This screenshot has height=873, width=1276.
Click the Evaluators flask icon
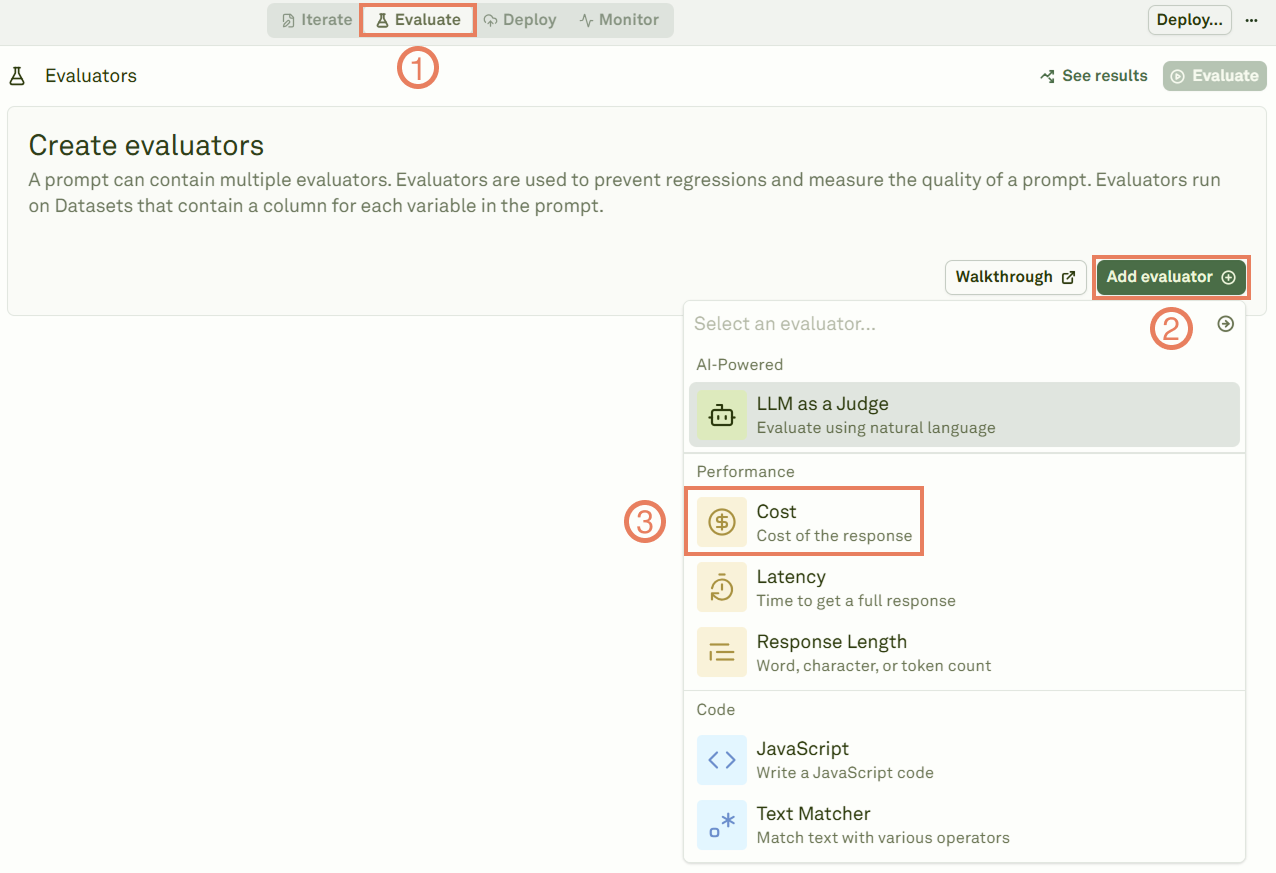[x=15, y=75]
